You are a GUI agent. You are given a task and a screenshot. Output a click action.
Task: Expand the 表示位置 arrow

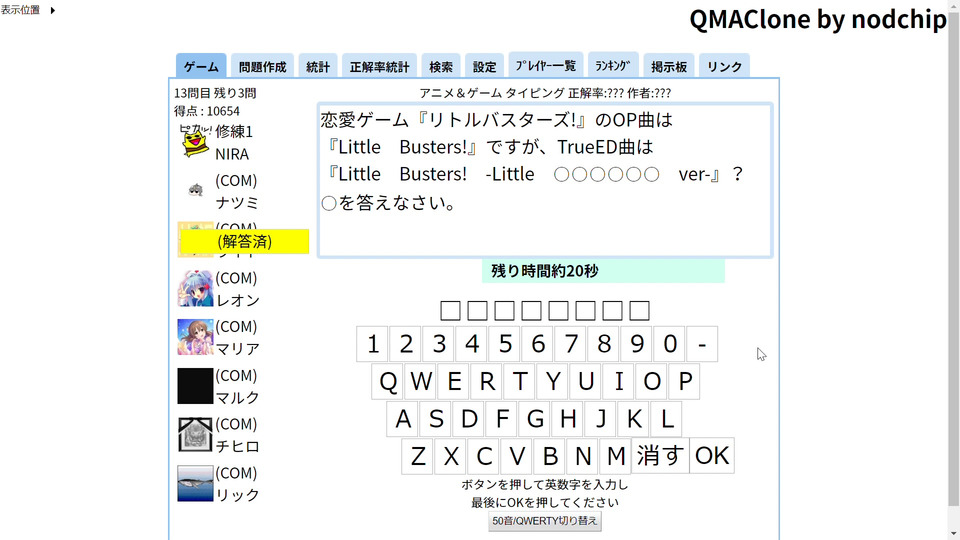[x=53, y=10]
